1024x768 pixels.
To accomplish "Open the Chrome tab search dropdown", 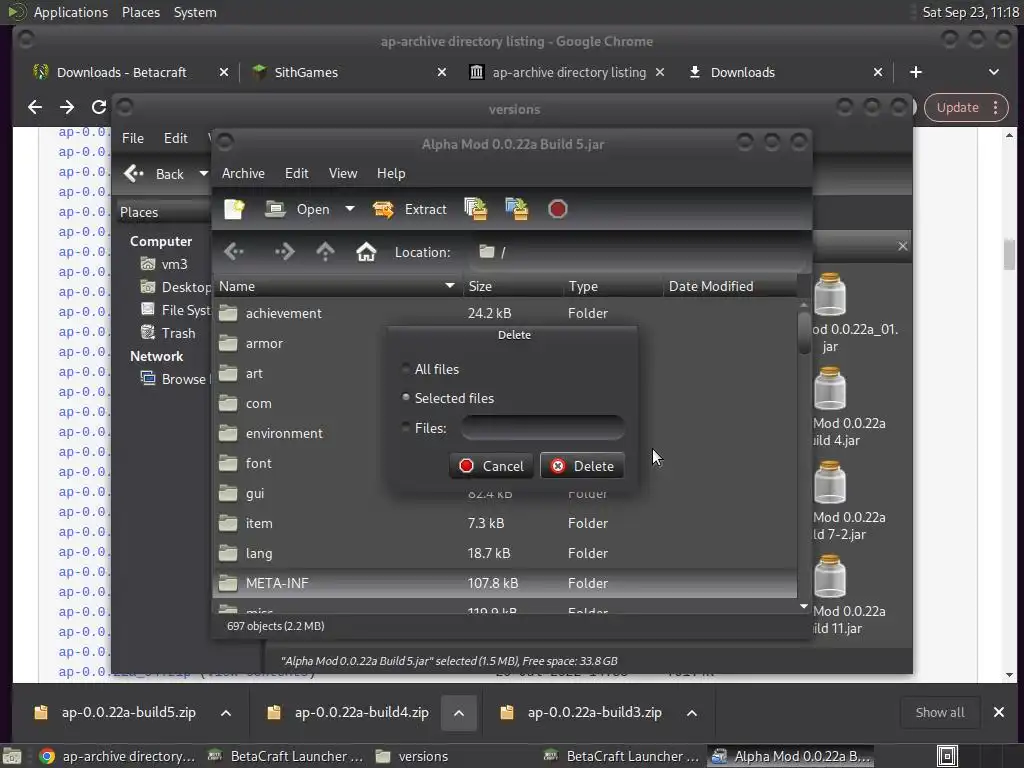I will pos(993,72).
